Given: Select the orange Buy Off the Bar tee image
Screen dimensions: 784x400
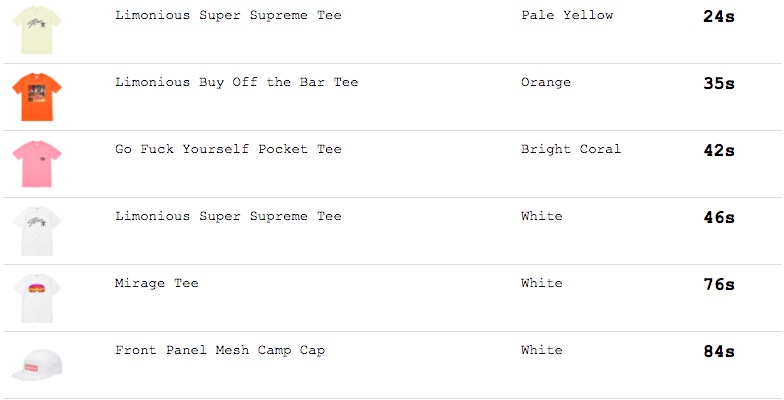Looking at the screenshot, I should coord(37,97).
